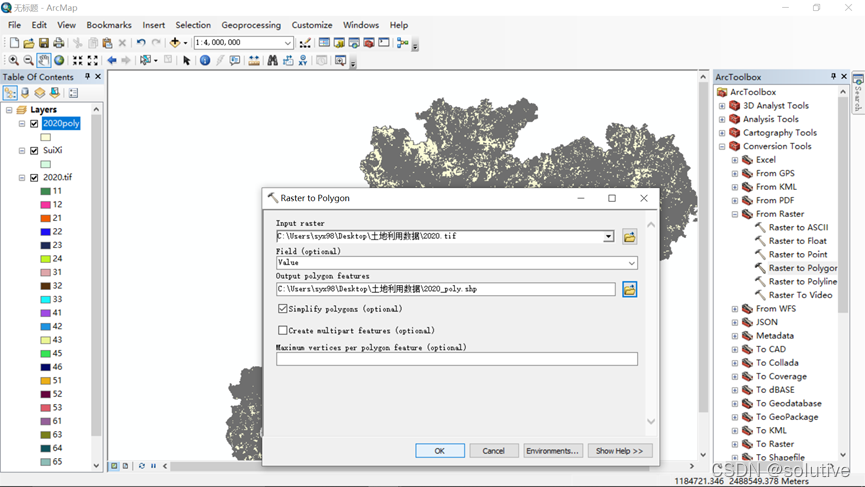This screenshot has width=865, height=487.
Task: Click the Full Extent globe icon
Action: pos(58,60)
